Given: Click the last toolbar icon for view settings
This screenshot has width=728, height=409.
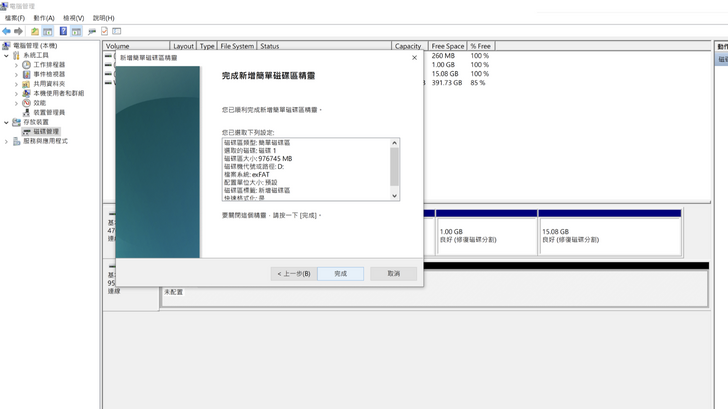Looking at the screenshot, I should [117, 31].
